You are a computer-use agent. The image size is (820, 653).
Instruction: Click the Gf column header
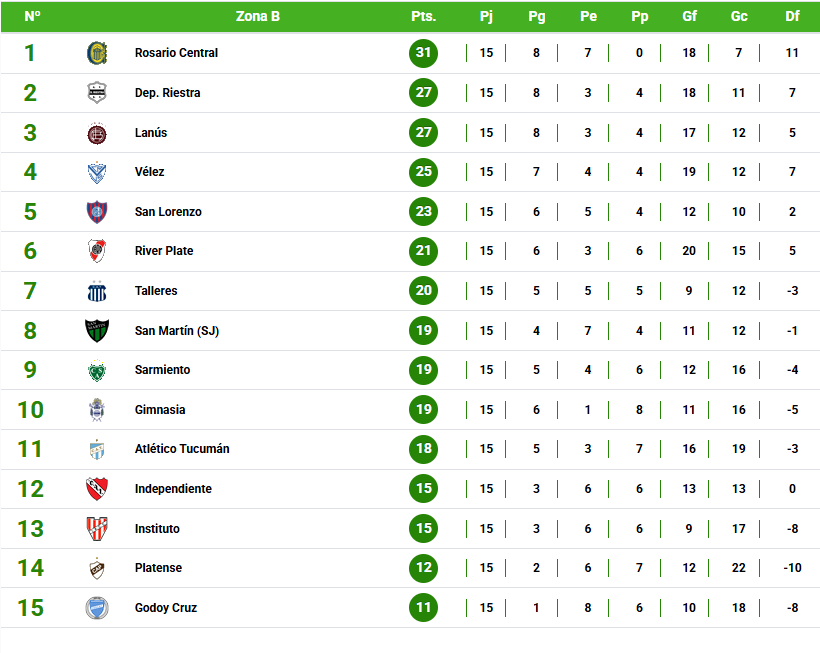pyautogui.click(x=689, y=17)
